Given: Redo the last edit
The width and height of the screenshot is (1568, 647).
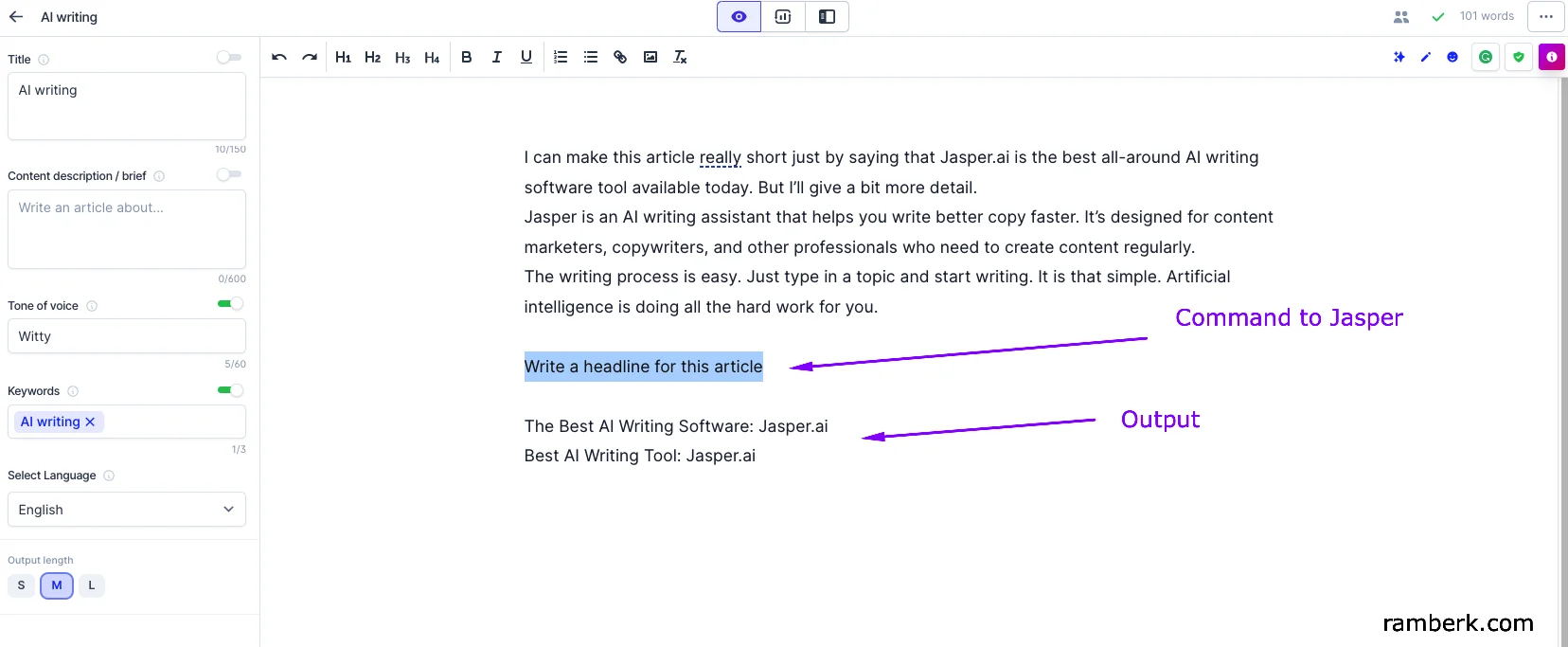Looking at the screenshot, I should (310, 58).
